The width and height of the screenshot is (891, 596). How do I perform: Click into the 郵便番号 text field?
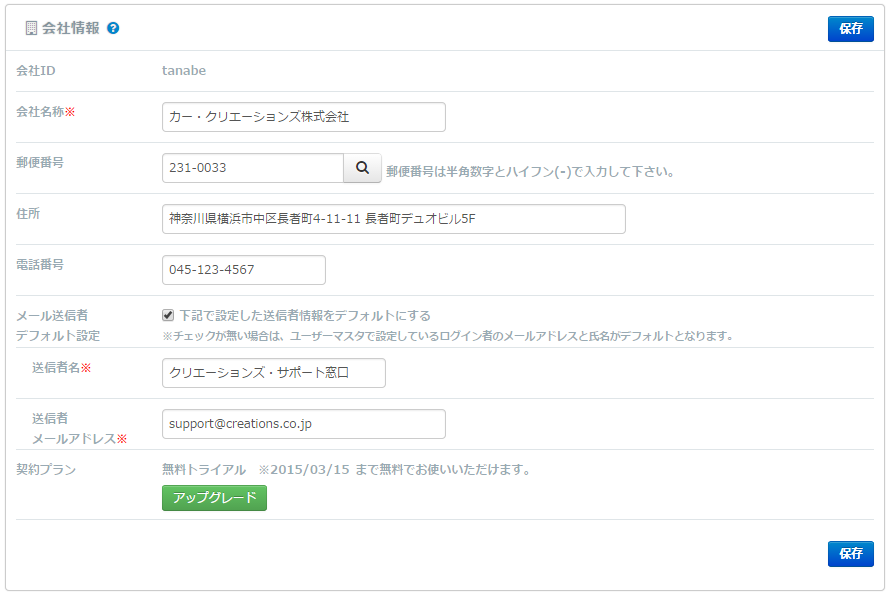point(252,168)
